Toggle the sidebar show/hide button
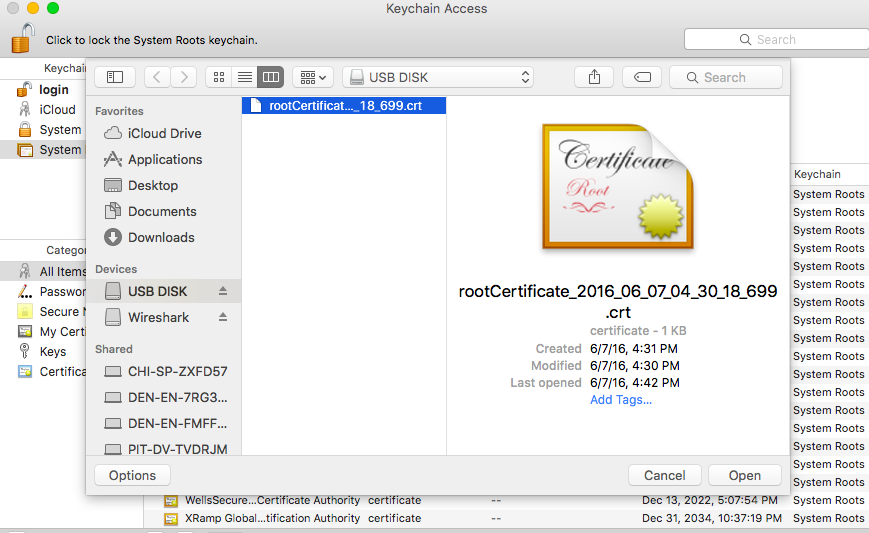Screen dimensions: 869x533 (x=115, y=77)
